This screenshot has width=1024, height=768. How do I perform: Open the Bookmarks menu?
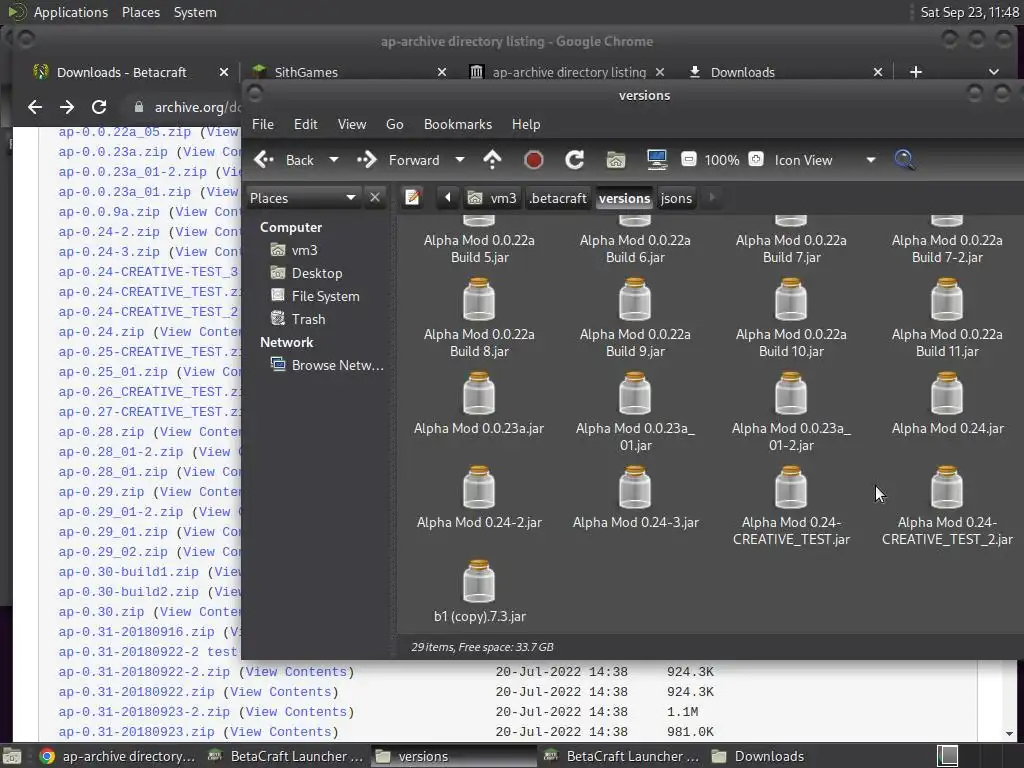coord(458,124)
